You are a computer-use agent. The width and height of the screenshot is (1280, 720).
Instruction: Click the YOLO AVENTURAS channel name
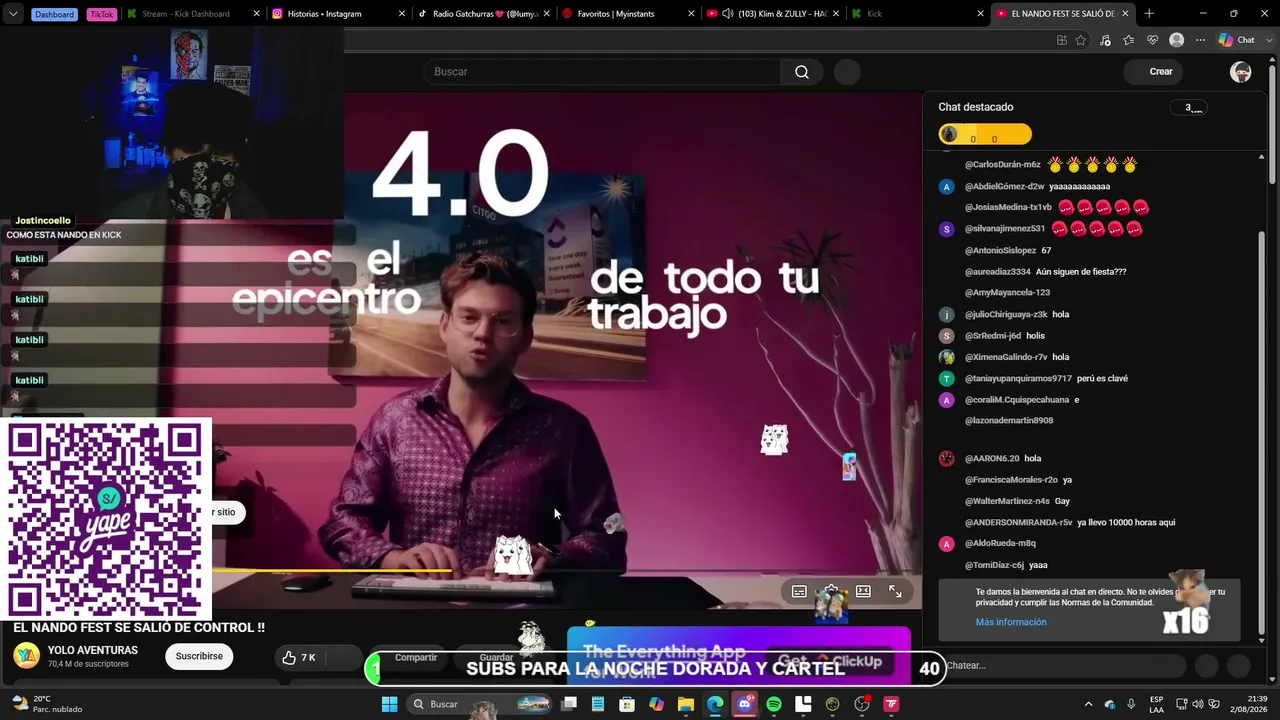pos(93,650)
